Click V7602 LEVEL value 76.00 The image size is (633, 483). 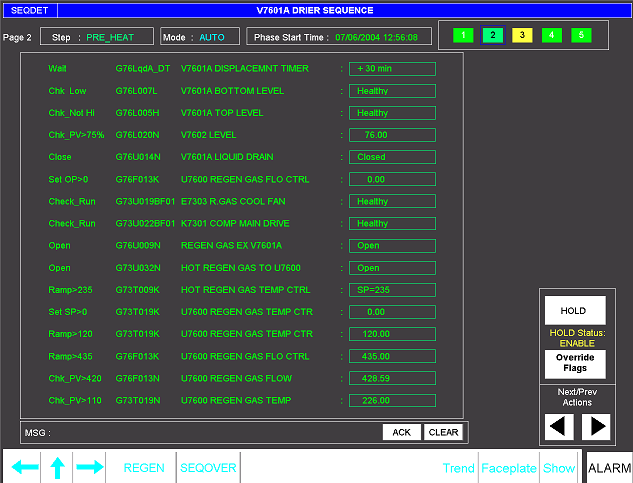point(392,135)
